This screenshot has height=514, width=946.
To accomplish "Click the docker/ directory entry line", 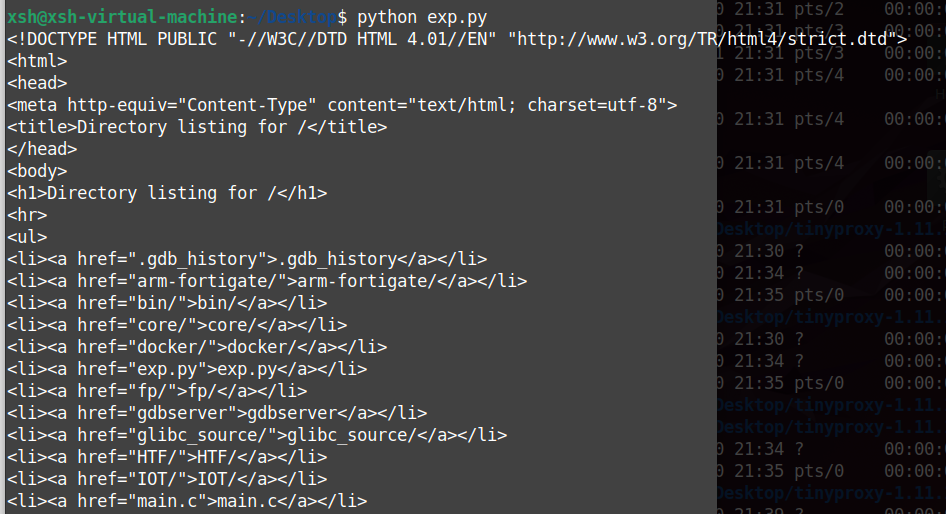I will click(x=197, y=347).
